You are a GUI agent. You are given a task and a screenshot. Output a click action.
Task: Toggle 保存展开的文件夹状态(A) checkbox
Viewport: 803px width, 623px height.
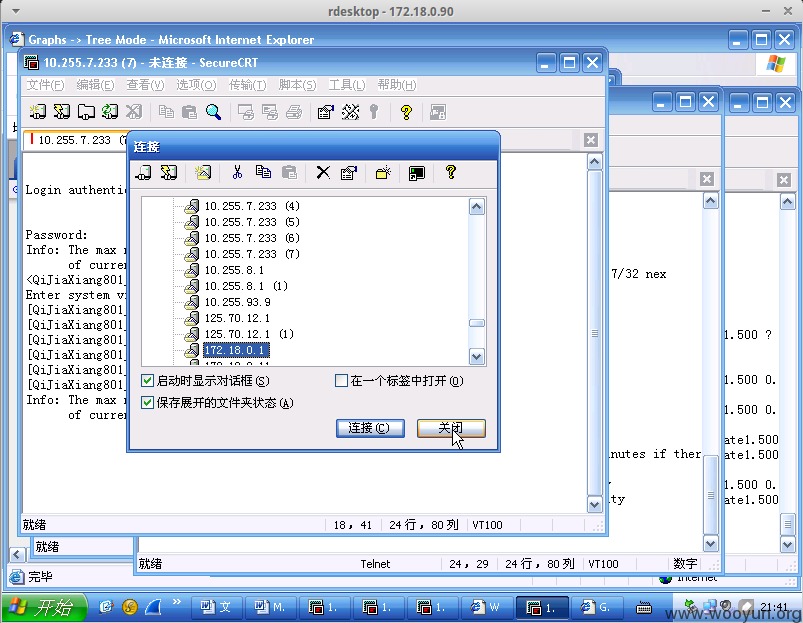pyautogui.click(x=147, y=402)
